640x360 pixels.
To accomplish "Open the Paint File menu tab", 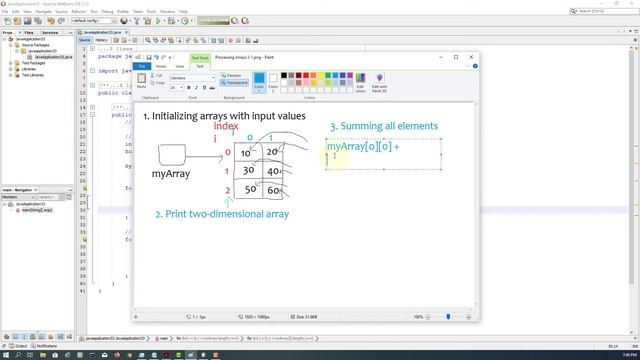I will point(142,66).
